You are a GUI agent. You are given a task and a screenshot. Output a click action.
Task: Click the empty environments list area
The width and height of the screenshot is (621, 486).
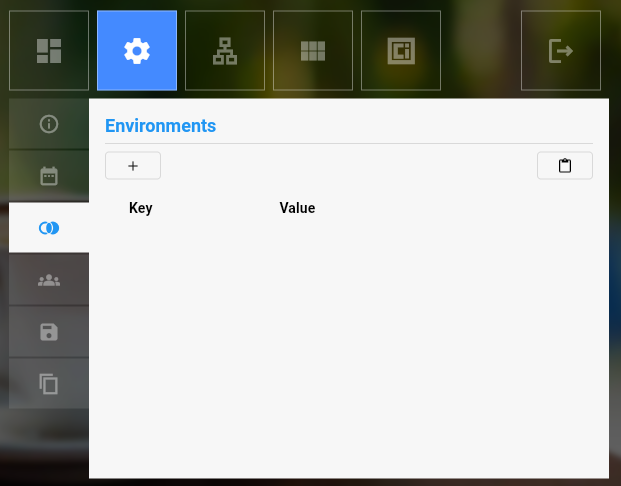(348, 340)
